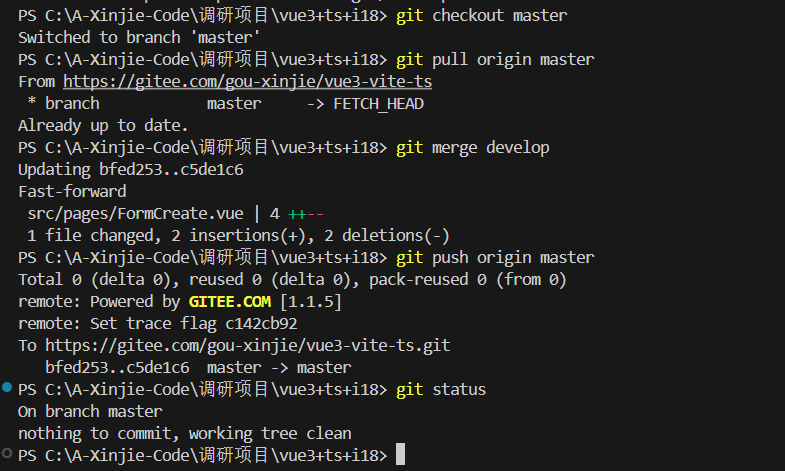Click the 'Already up to date.' output line

pos(103,126)
